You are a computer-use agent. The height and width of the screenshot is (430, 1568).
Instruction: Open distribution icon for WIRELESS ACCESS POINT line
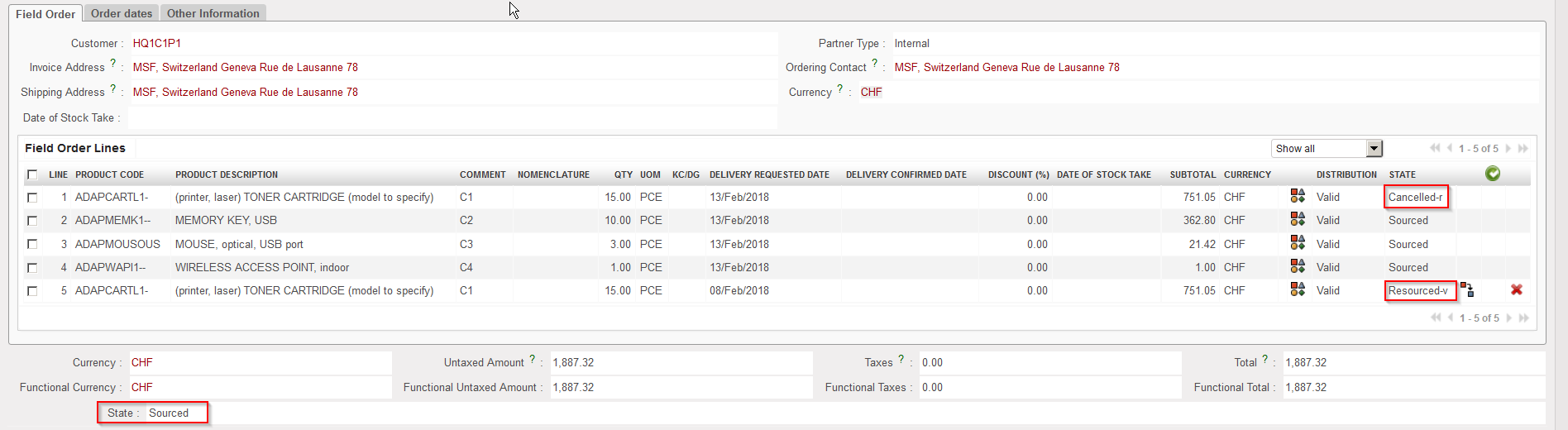pyautogui.click(x=1298, y=266)
